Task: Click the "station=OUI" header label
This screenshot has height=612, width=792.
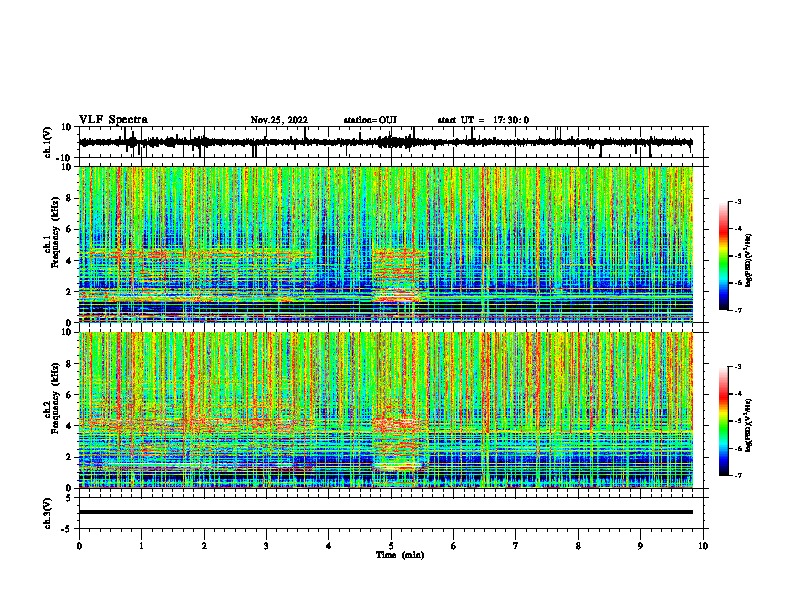Action: click(x=370, y=120)
